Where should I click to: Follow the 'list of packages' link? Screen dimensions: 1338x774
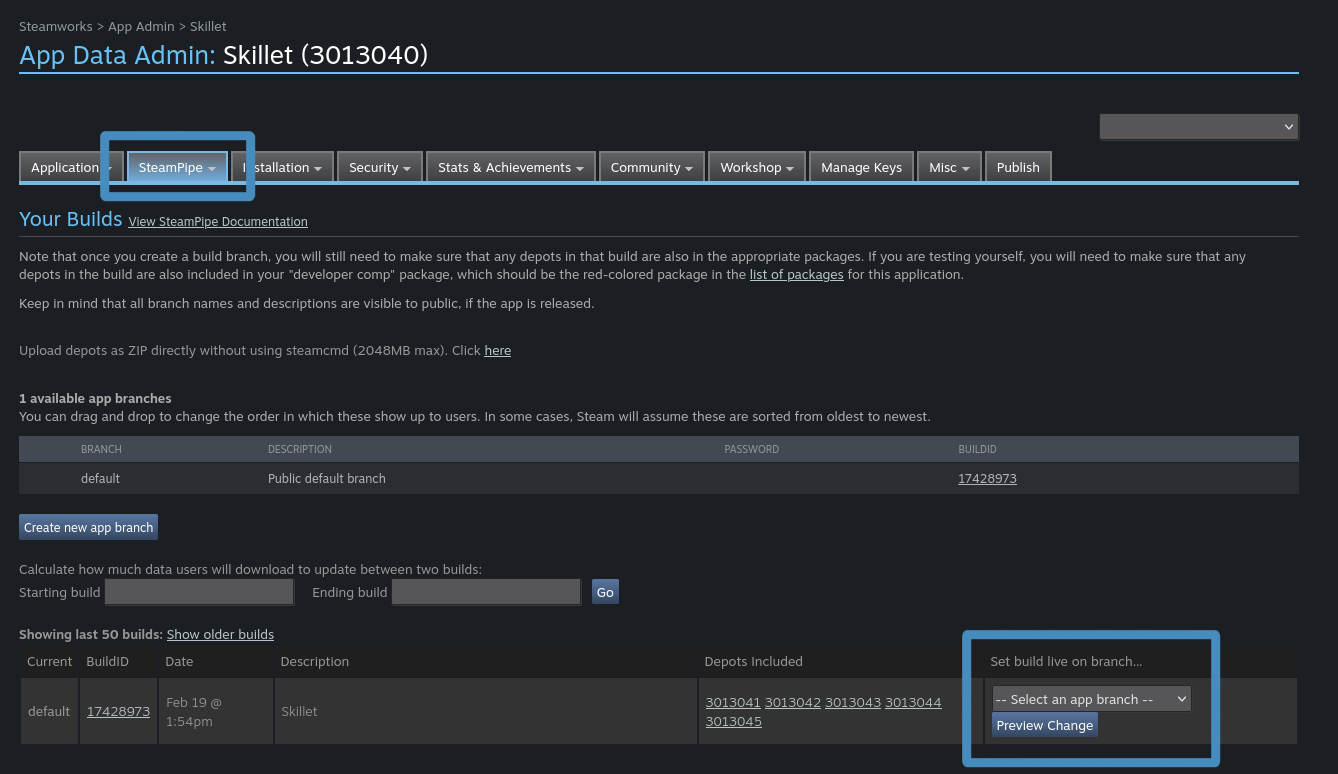click(x=796, y=275)
